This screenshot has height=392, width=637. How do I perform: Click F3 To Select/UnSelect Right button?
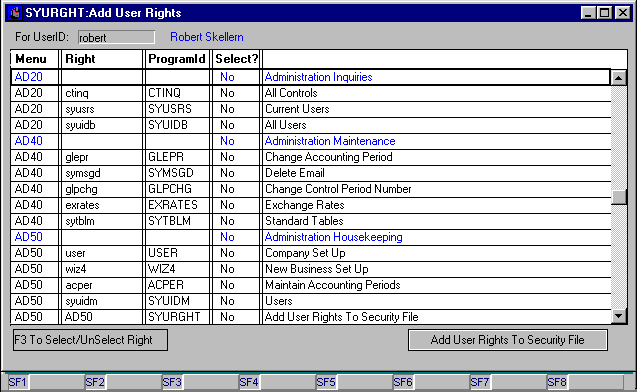(90, 340)
